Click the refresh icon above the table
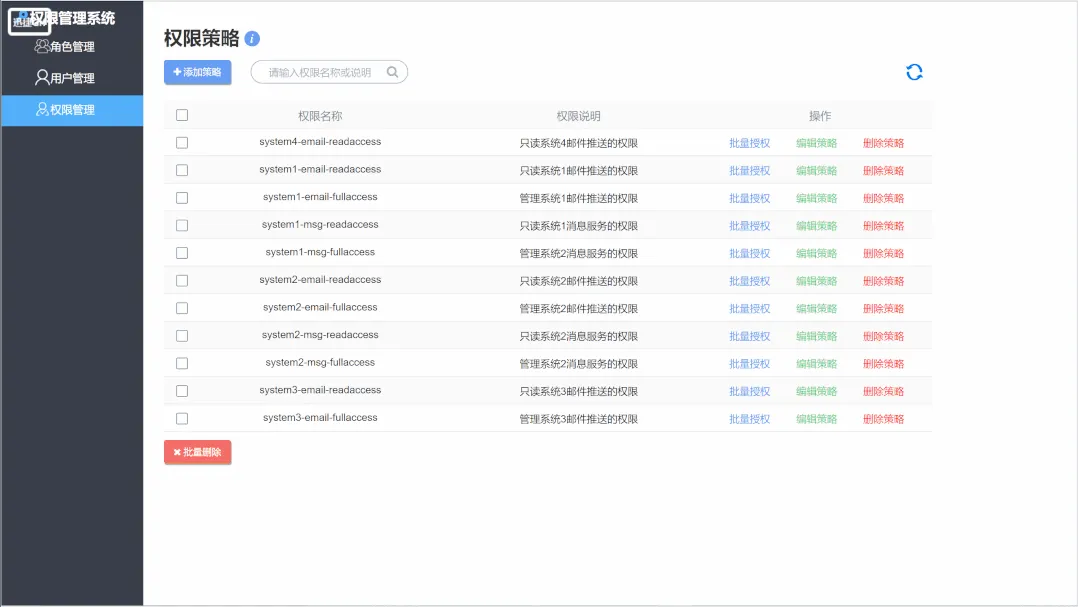Screen dimensions: 1078x607 click(x=914, y=72)
